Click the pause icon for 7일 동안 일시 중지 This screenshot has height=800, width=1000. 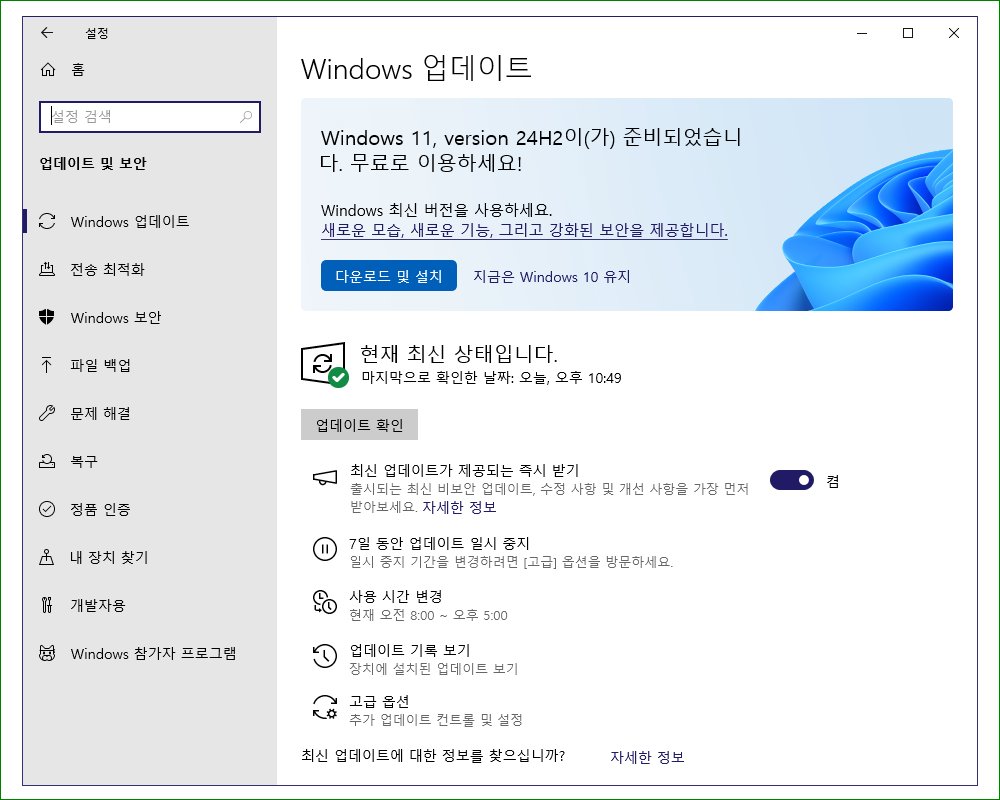click(x=325, y=549)
